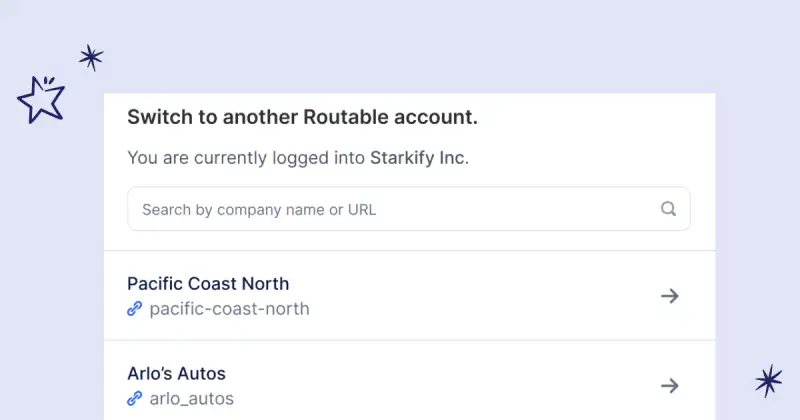Click link icon beside pacific-coast-north
Viewport: 800px width, 420px height.
click(x=135, y=309)
